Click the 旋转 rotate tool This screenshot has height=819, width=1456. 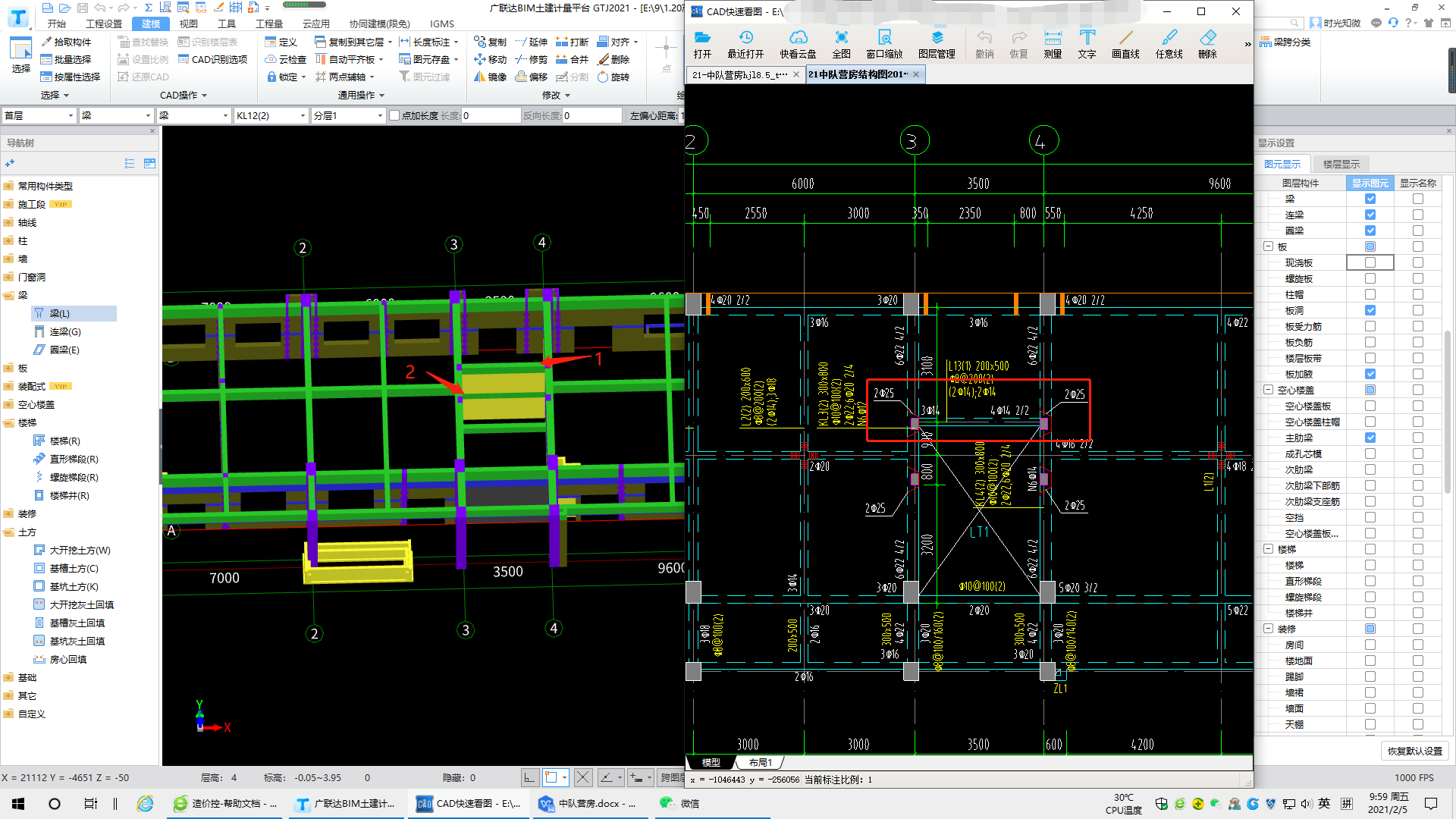[613, 77]
